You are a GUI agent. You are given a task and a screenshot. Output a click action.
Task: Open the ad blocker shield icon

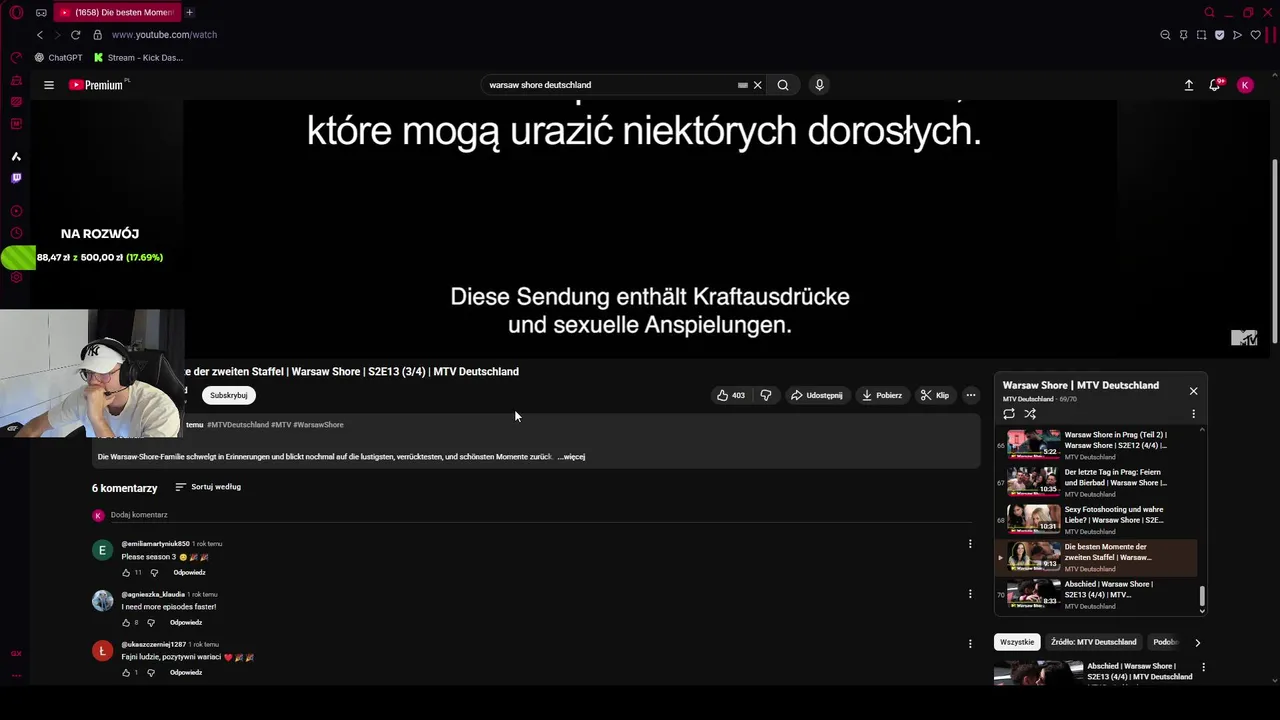tap(1219, 34)
